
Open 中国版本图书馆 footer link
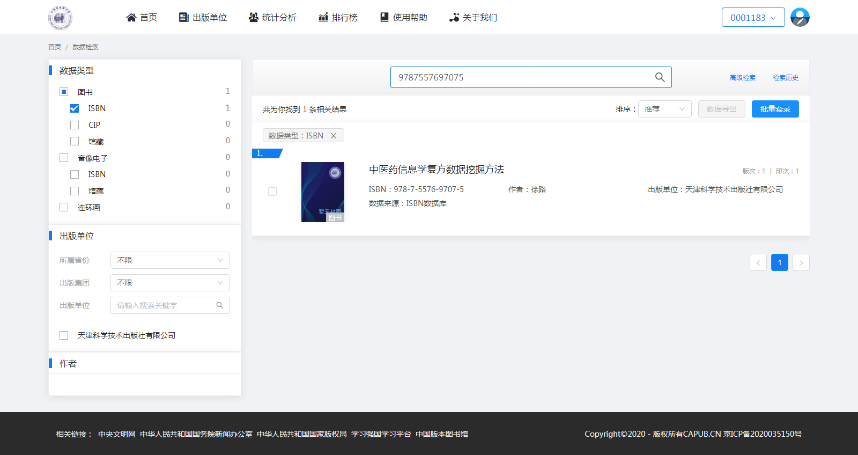click(x=442, y=434)
